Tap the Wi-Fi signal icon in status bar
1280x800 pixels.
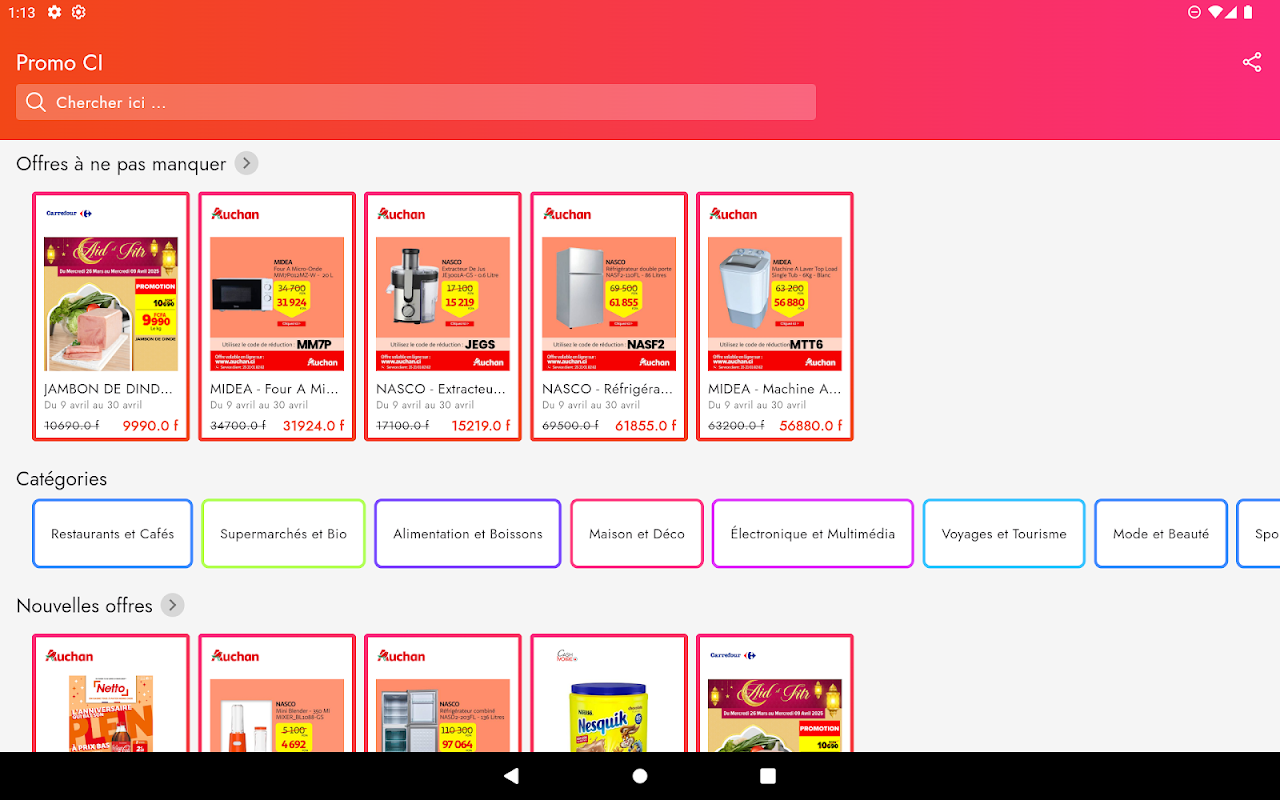click(1217, 12)
